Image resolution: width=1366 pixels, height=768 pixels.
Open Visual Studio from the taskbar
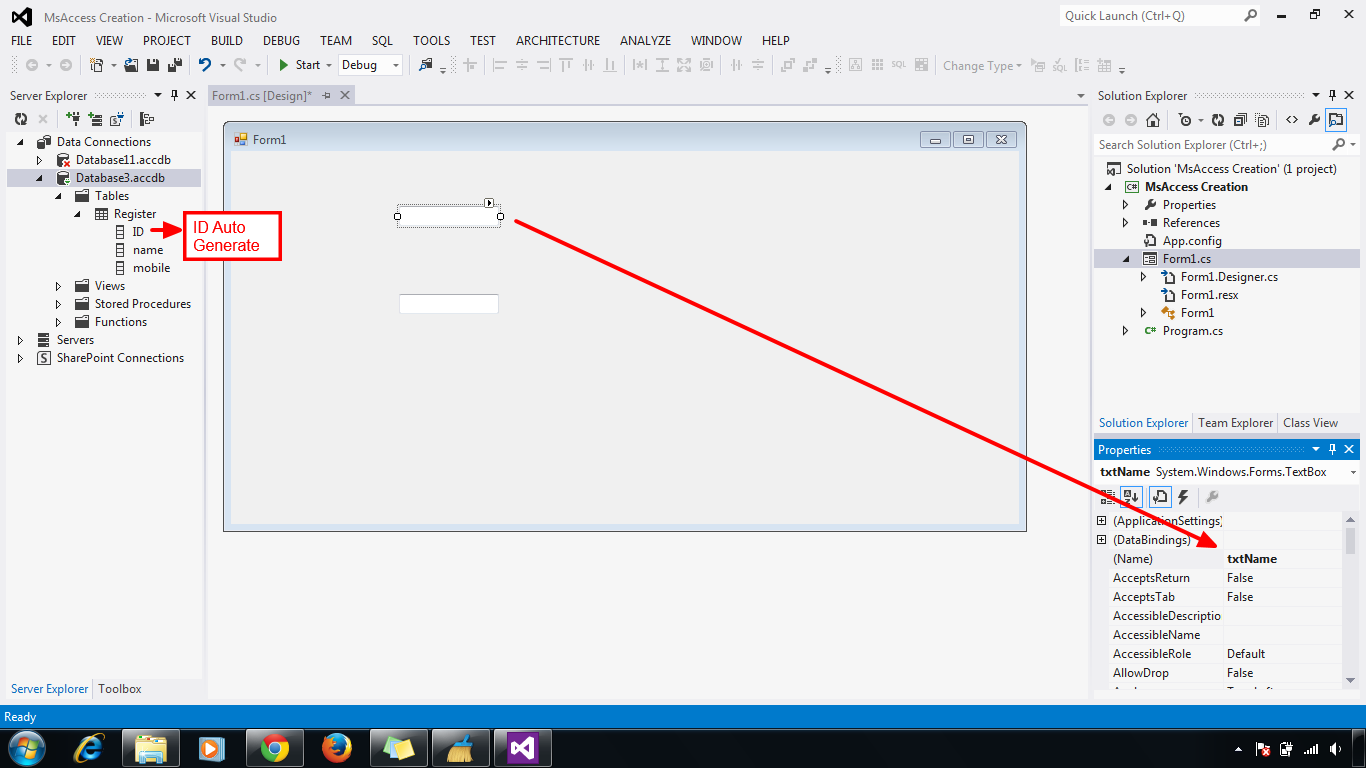point(525,748)
